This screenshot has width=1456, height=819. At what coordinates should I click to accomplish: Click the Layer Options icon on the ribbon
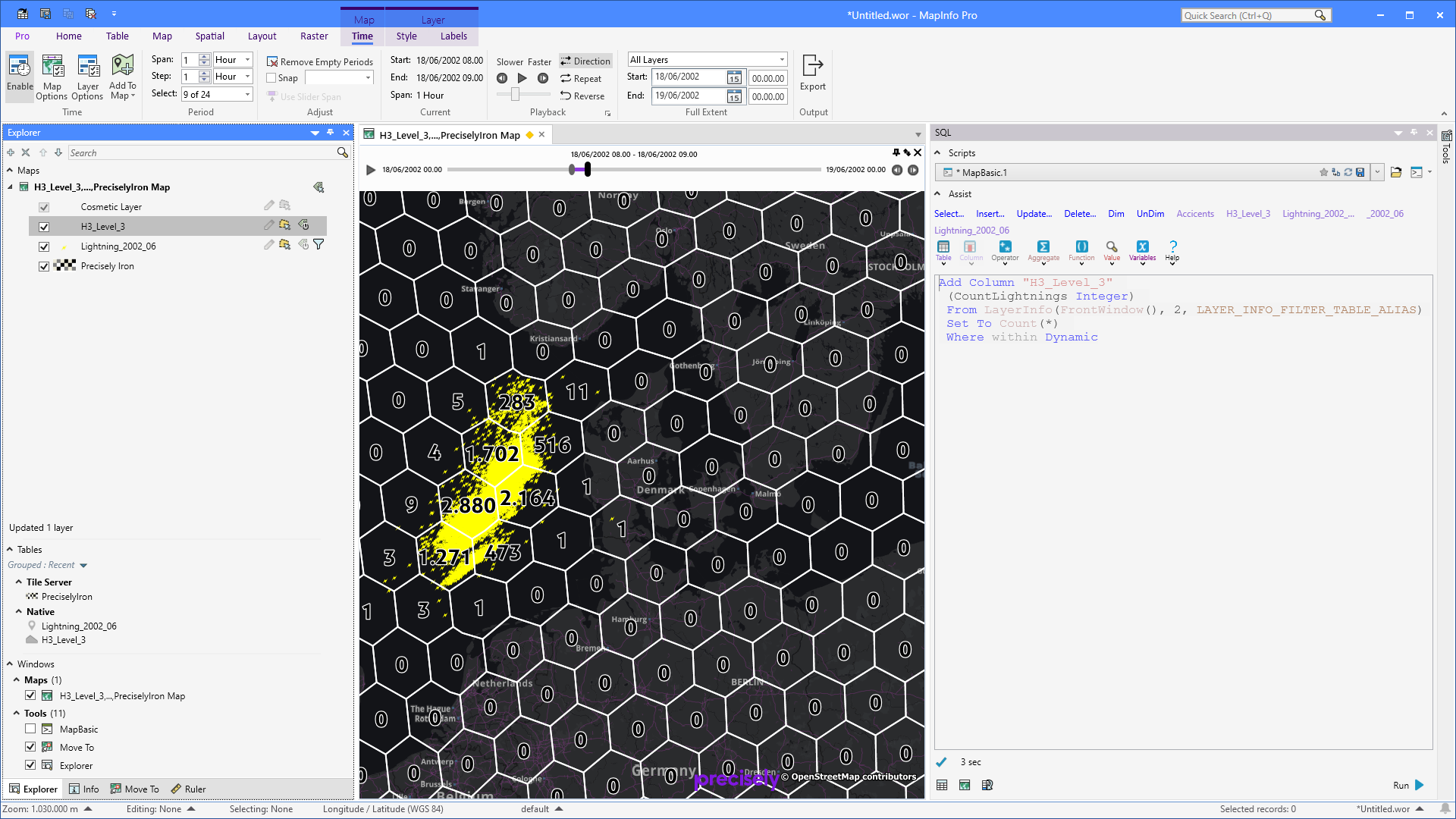87,76
